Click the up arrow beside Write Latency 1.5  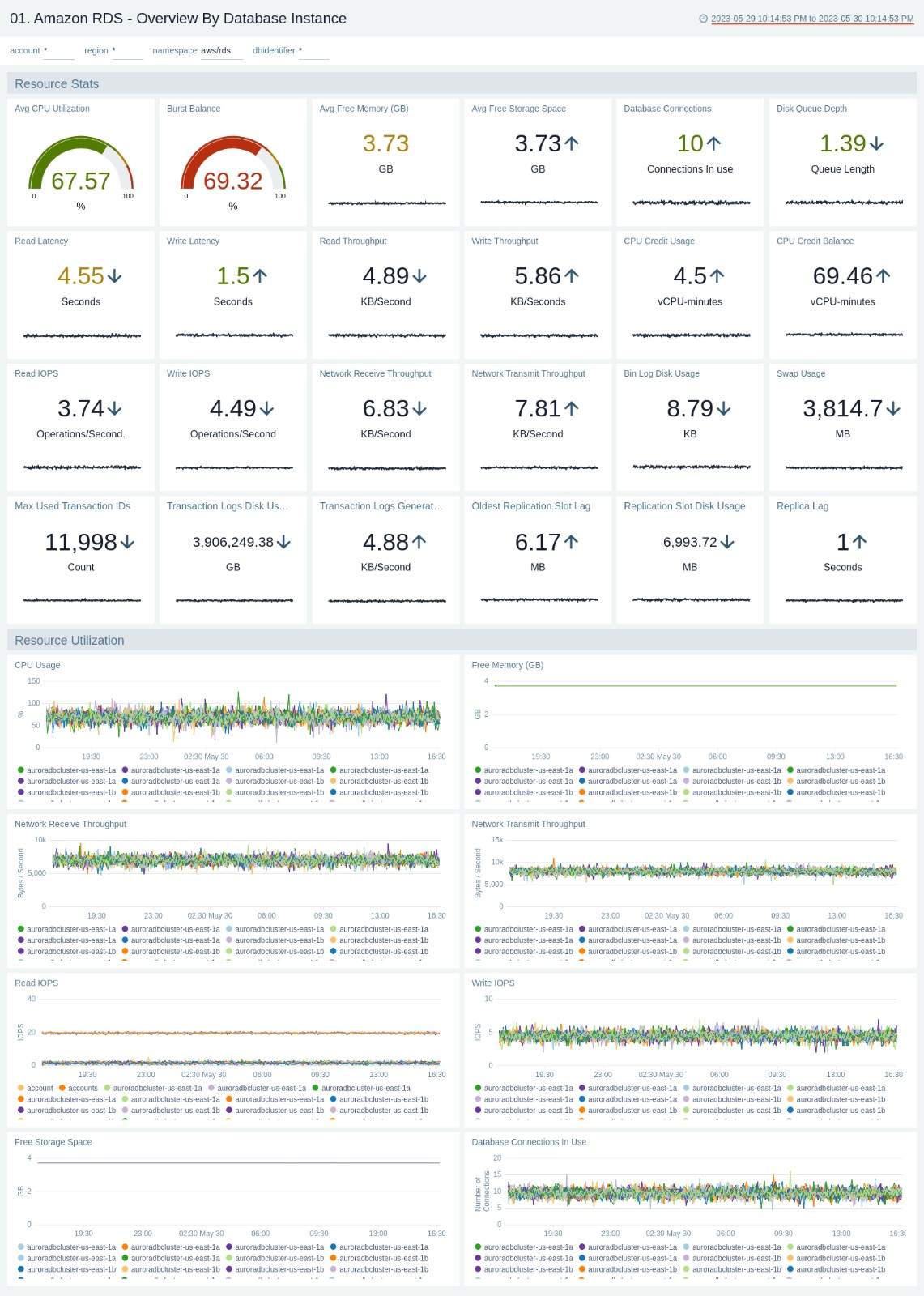(260, 276)
